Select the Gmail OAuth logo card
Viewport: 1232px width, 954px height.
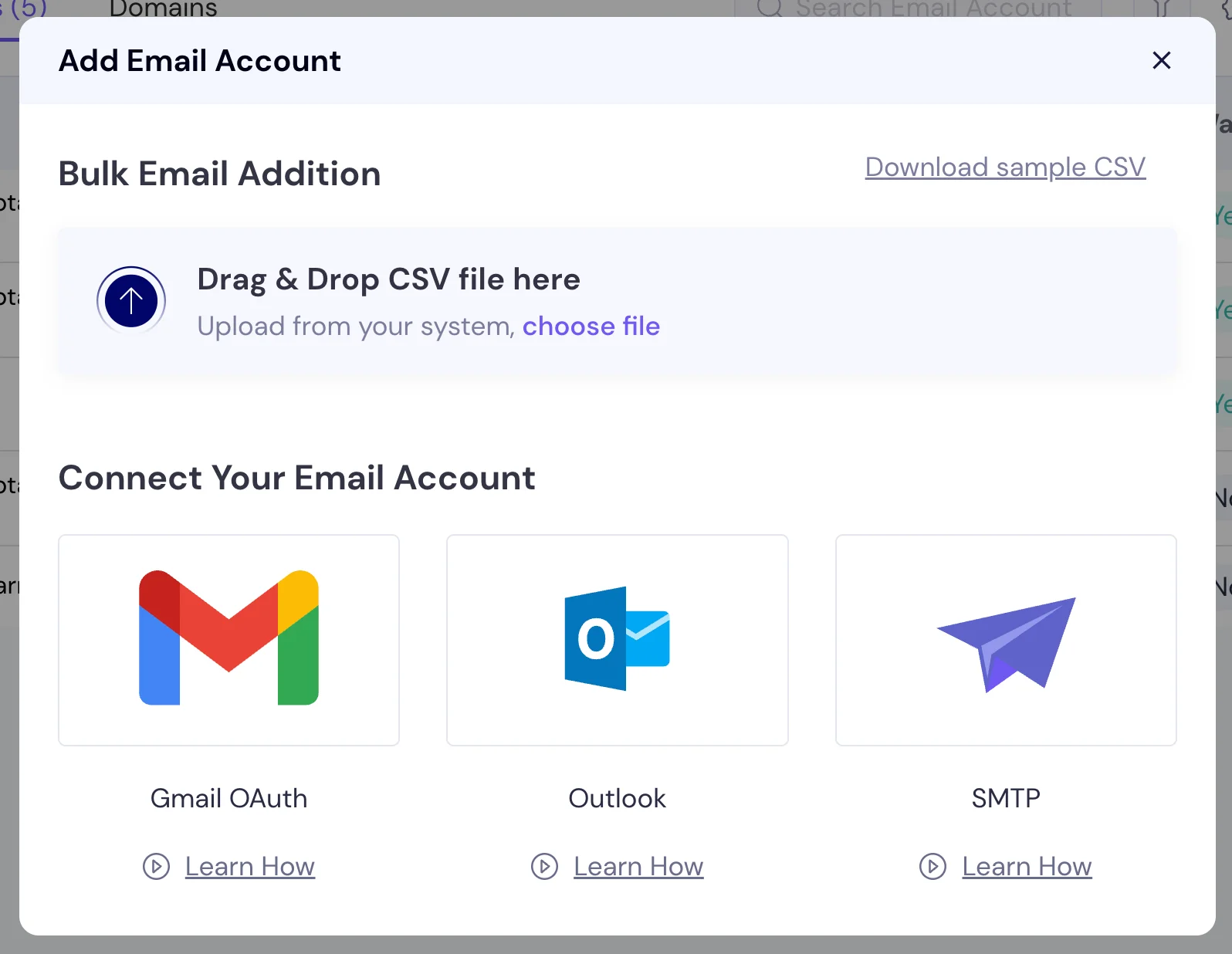(228, 640)
